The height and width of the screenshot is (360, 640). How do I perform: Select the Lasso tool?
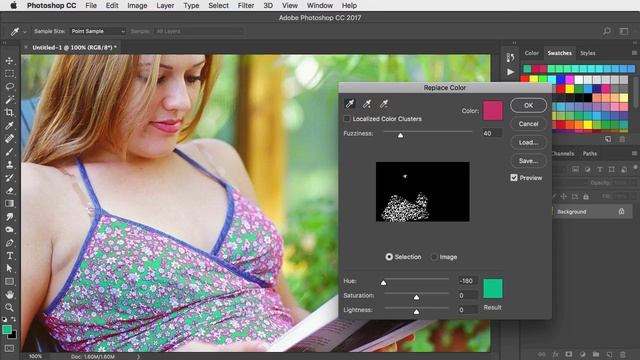pyautogui.click(x=9, y=87)
